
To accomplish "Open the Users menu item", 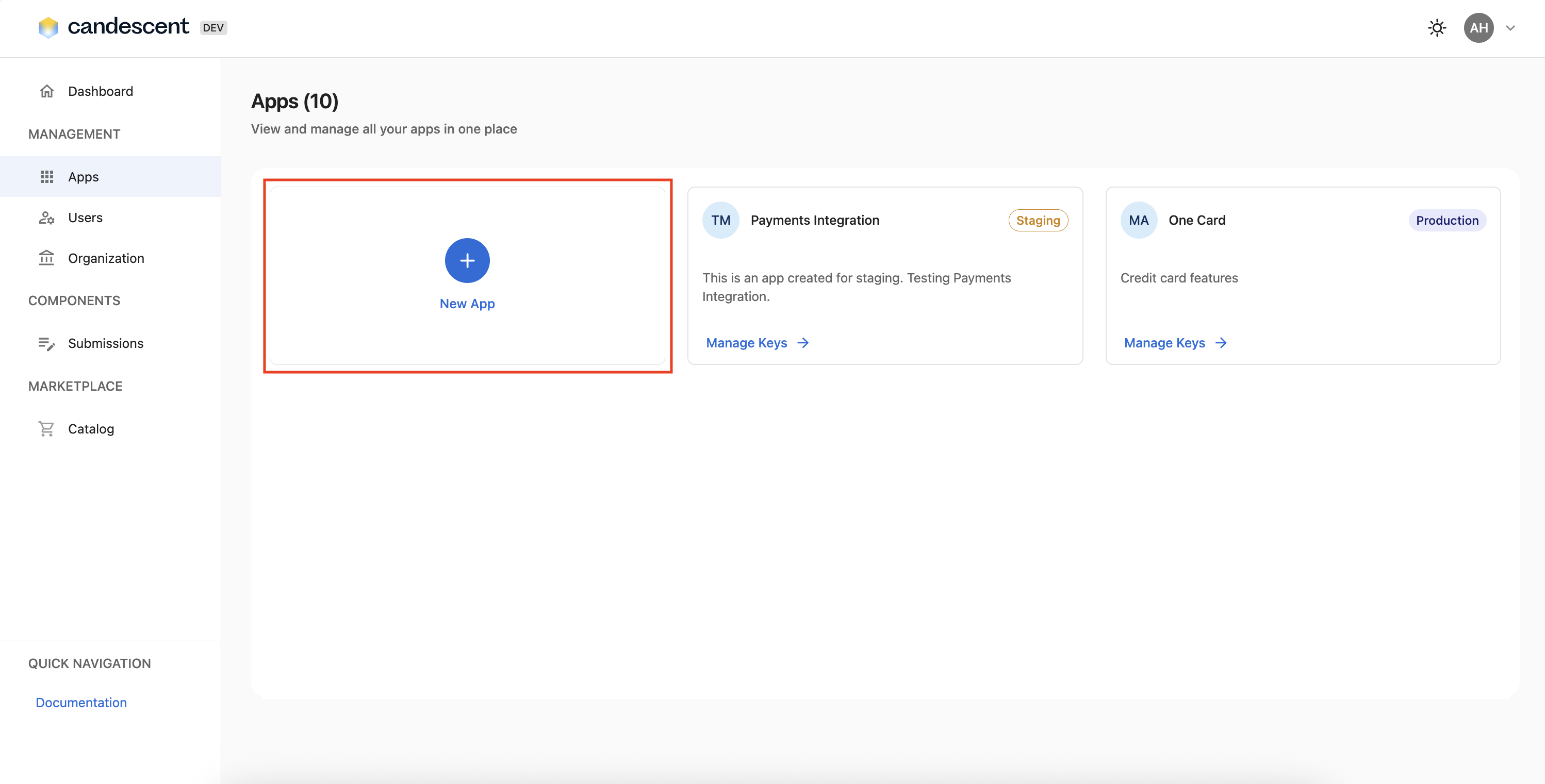I will pyautogui.click(x=85, y=218).
